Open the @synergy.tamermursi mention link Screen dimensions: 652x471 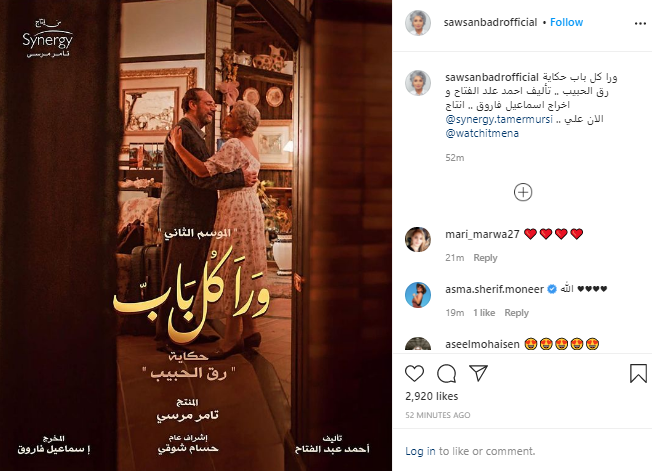pos(499,119)
